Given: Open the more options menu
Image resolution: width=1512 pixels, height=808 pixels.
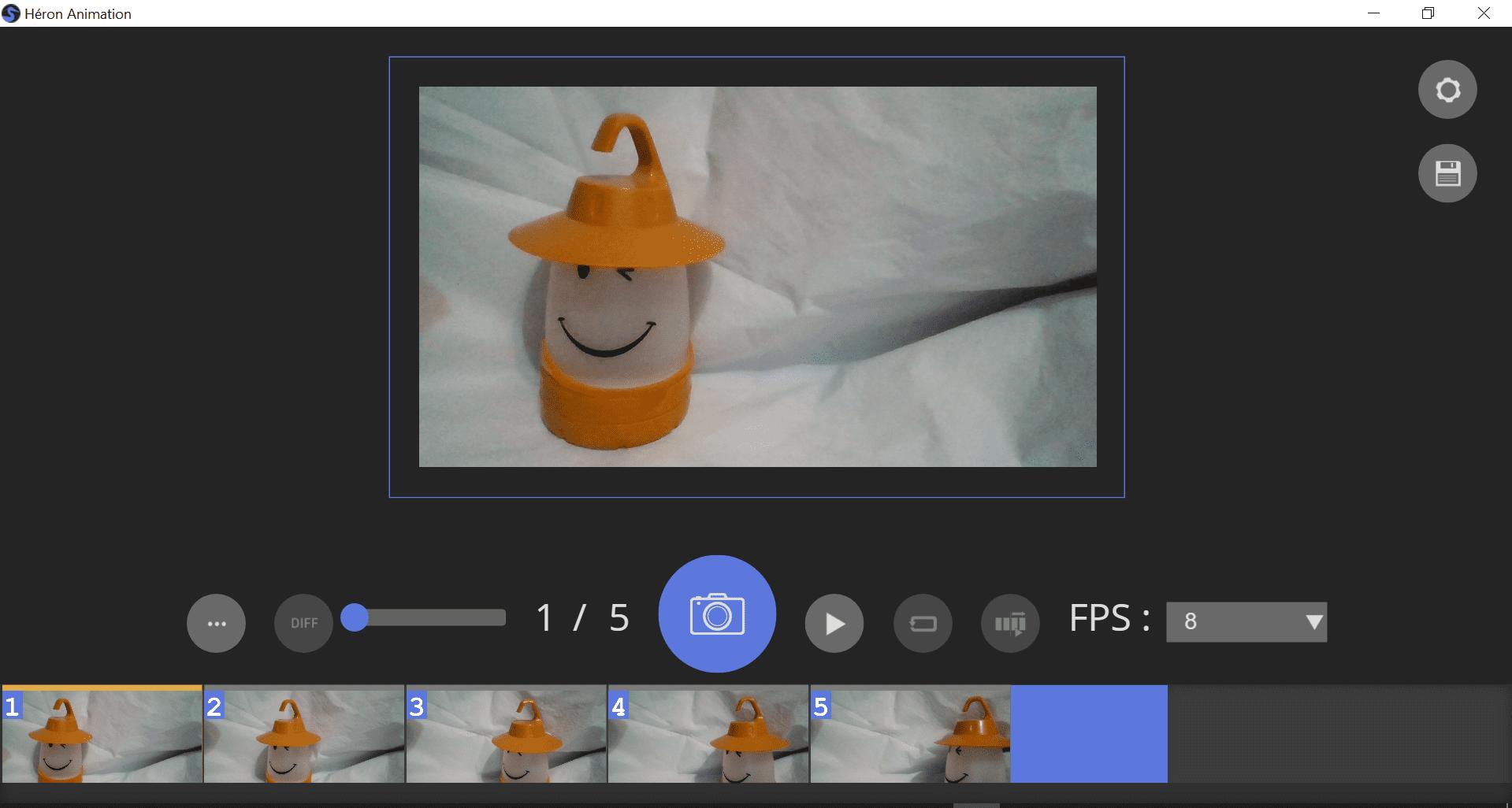Looking at the screenshot, I should pos(216,622).
